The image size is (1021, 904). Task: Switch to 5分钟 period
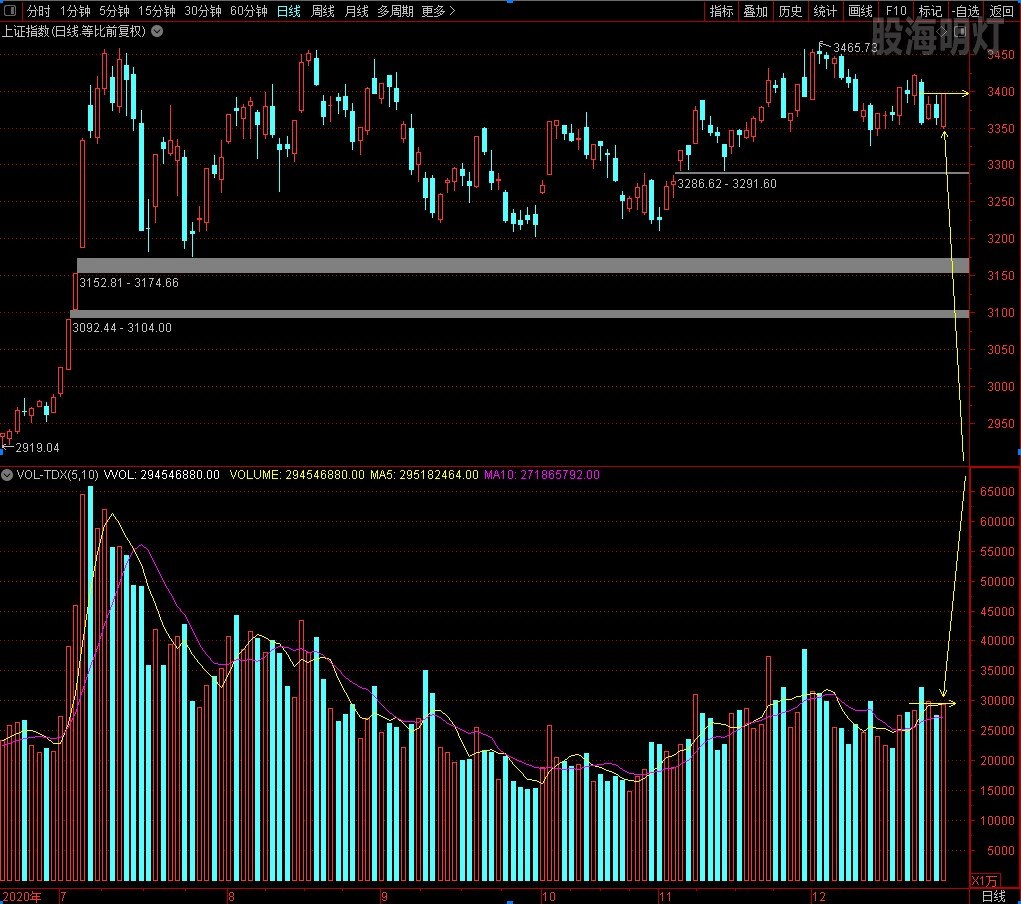pyautogui.click(x=114, y=11)
